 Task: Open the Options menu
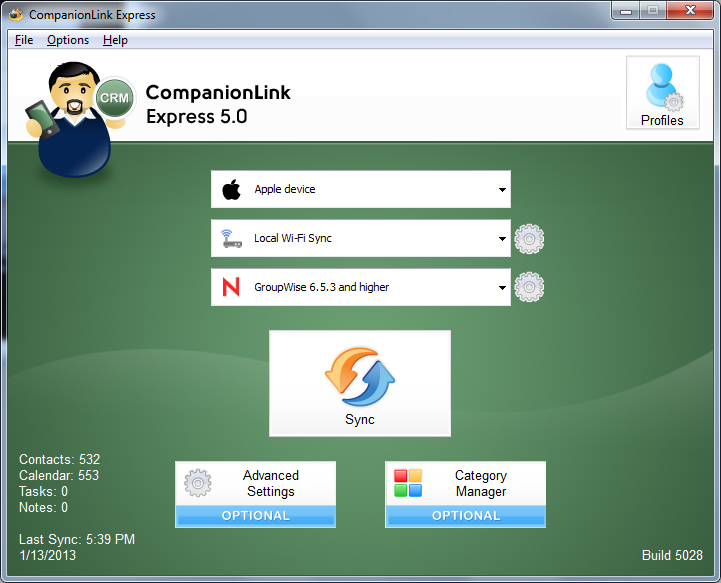pos(68,40)
